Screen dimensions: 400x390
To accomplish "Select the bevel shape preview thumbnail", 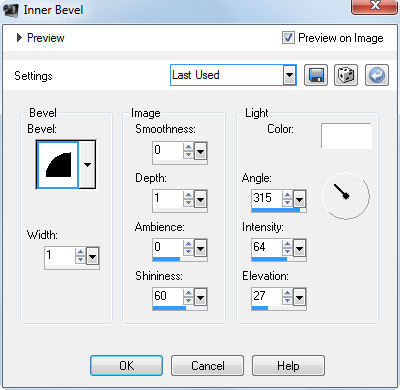I will [58, 165].
